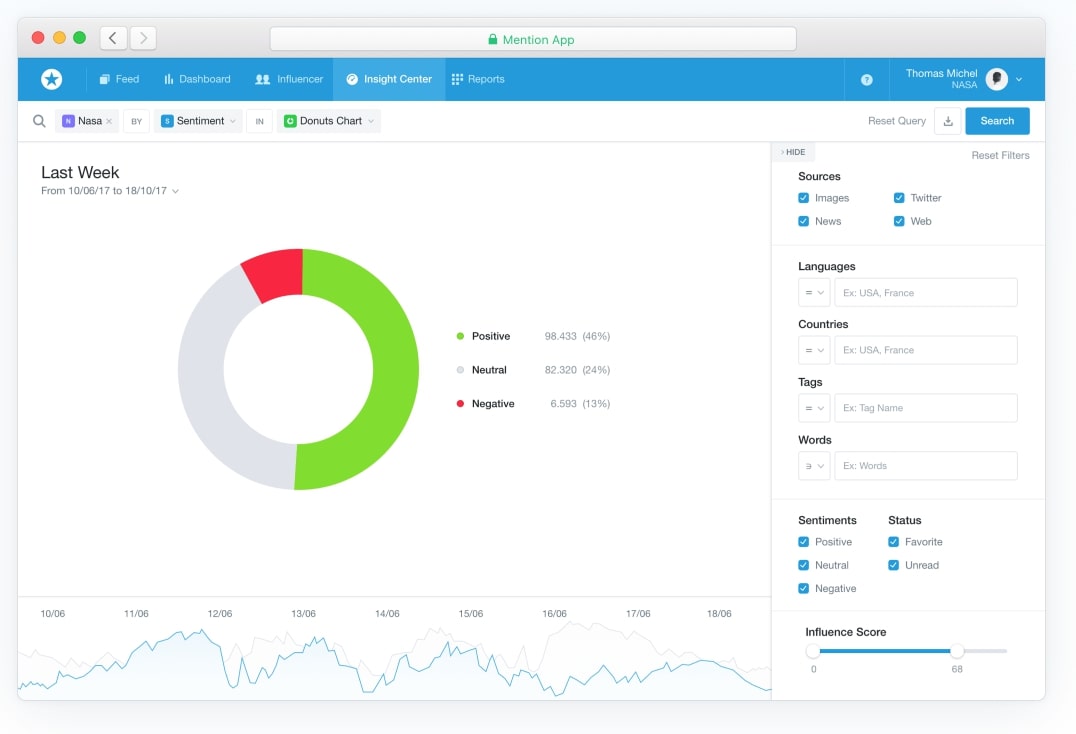Collapse the filters panel with HIDE
This screenshot has height=734, width=1076.
tap(793, 152)
